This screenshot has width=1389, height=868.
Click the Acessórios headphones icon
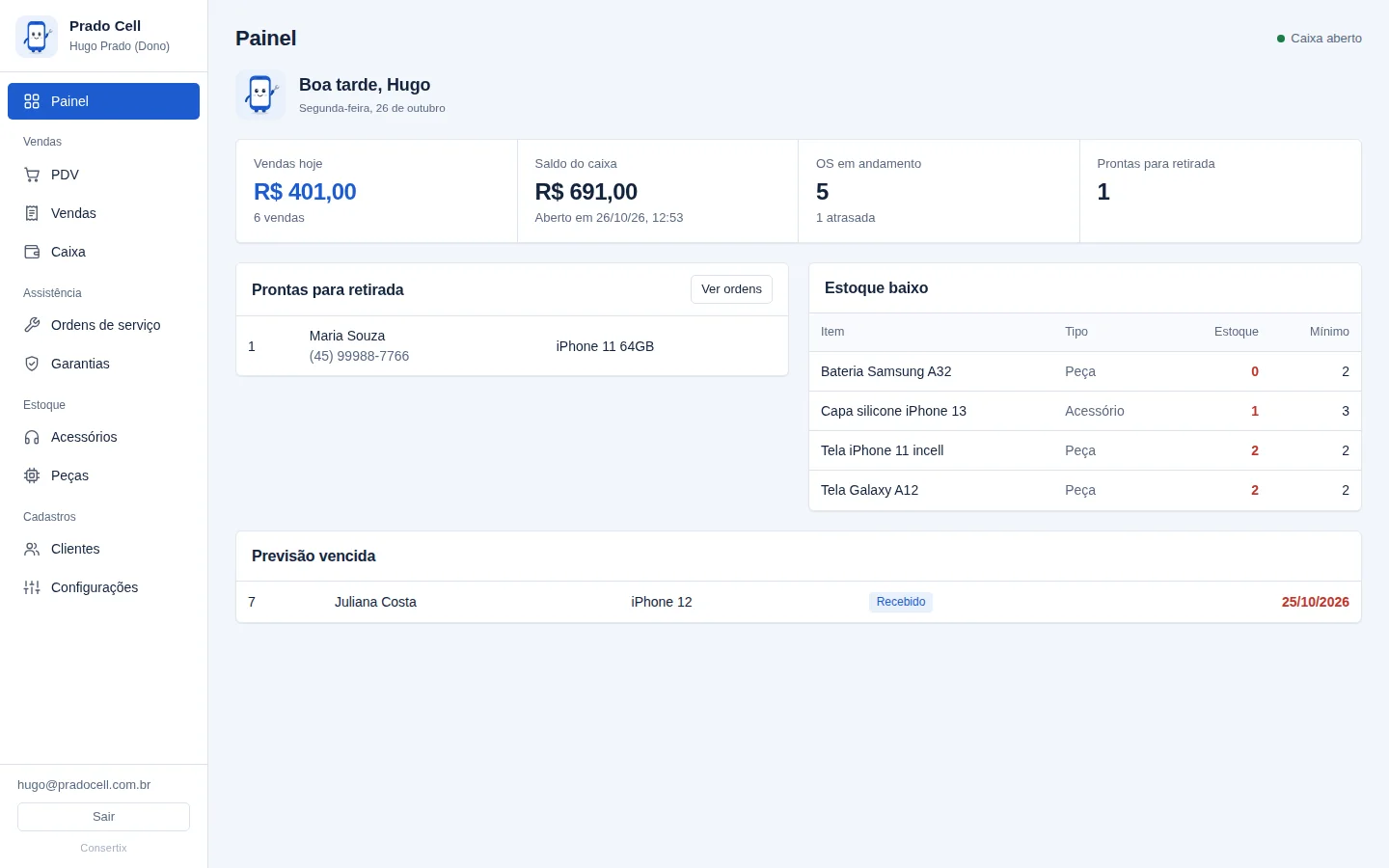point(32,437)
